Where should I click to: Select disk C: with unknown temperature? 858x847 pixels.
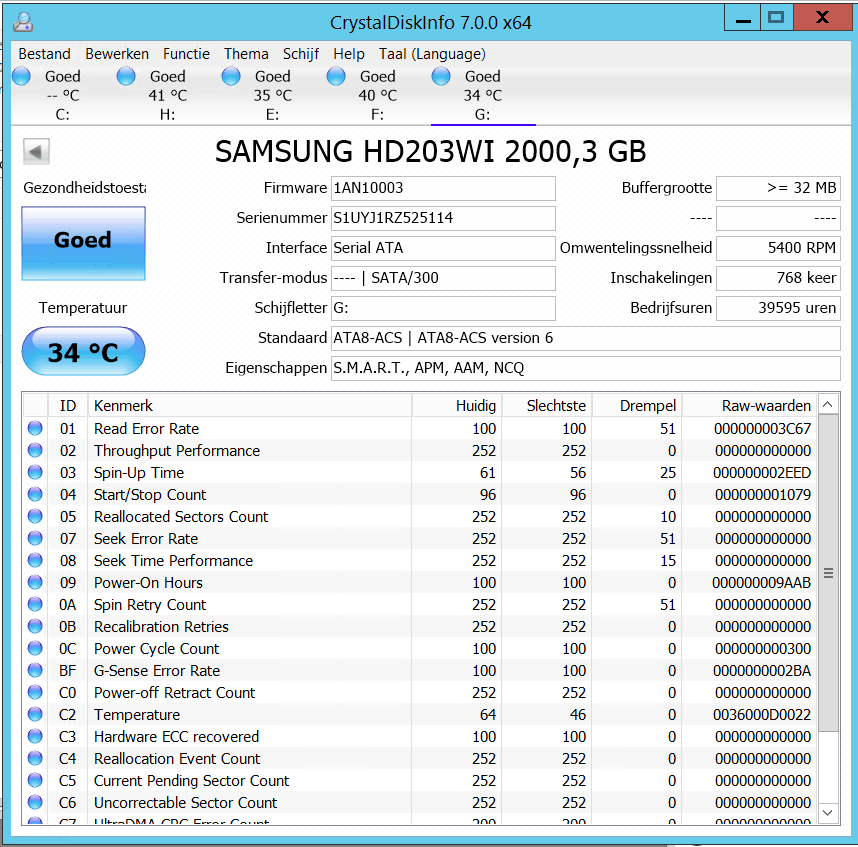pyautogui.click(x=62, y=95)
